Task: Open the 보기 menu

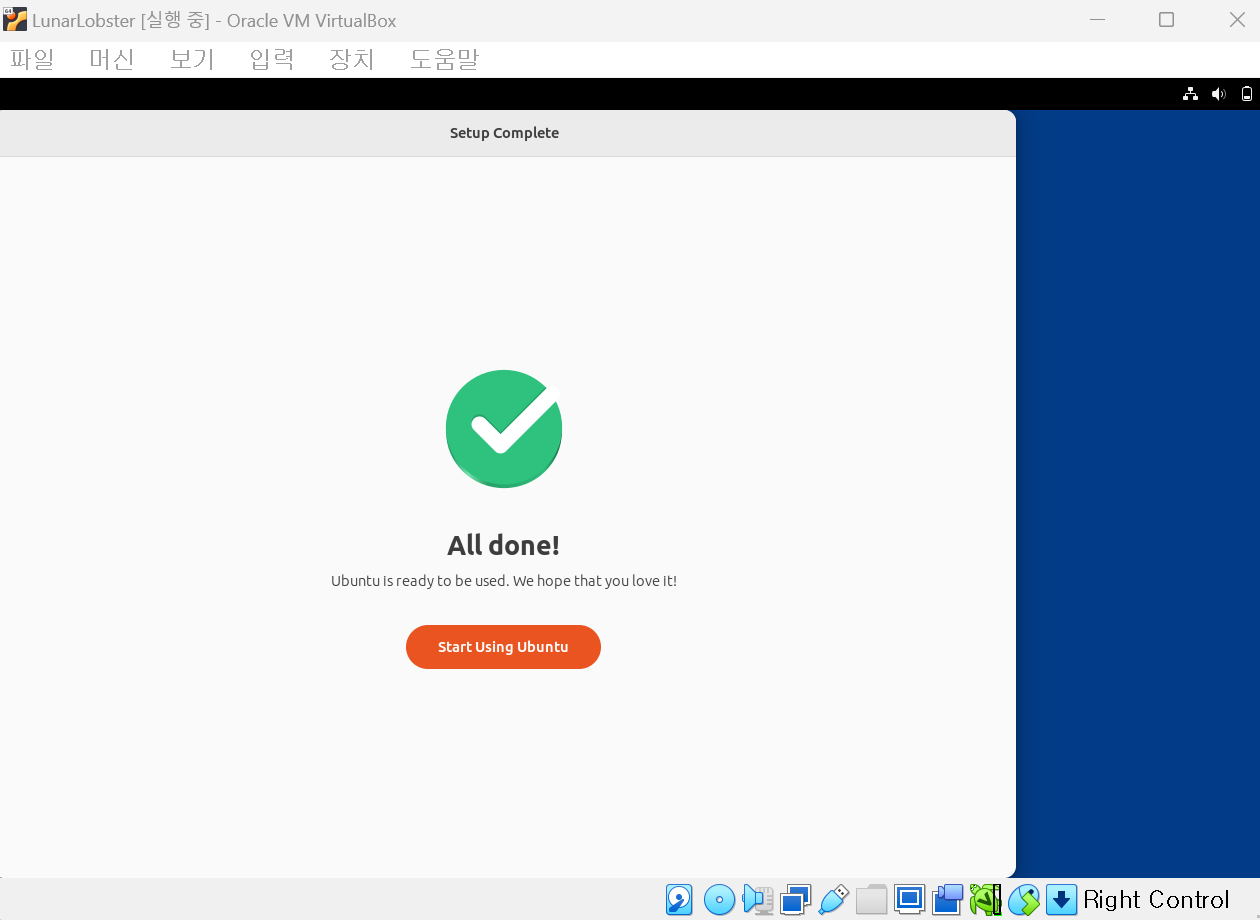Action: 192,59
